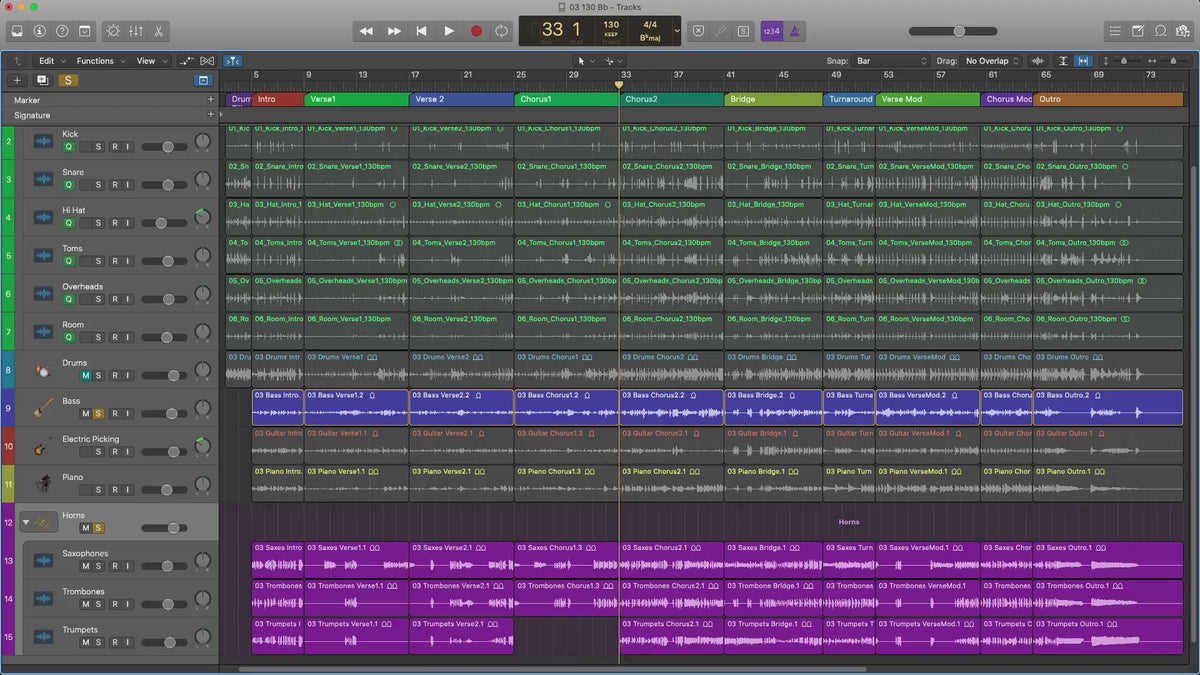Viewport: 1200px width, 675px height.
Task: Open the Loop Browser
Action: click(1161, 31)
